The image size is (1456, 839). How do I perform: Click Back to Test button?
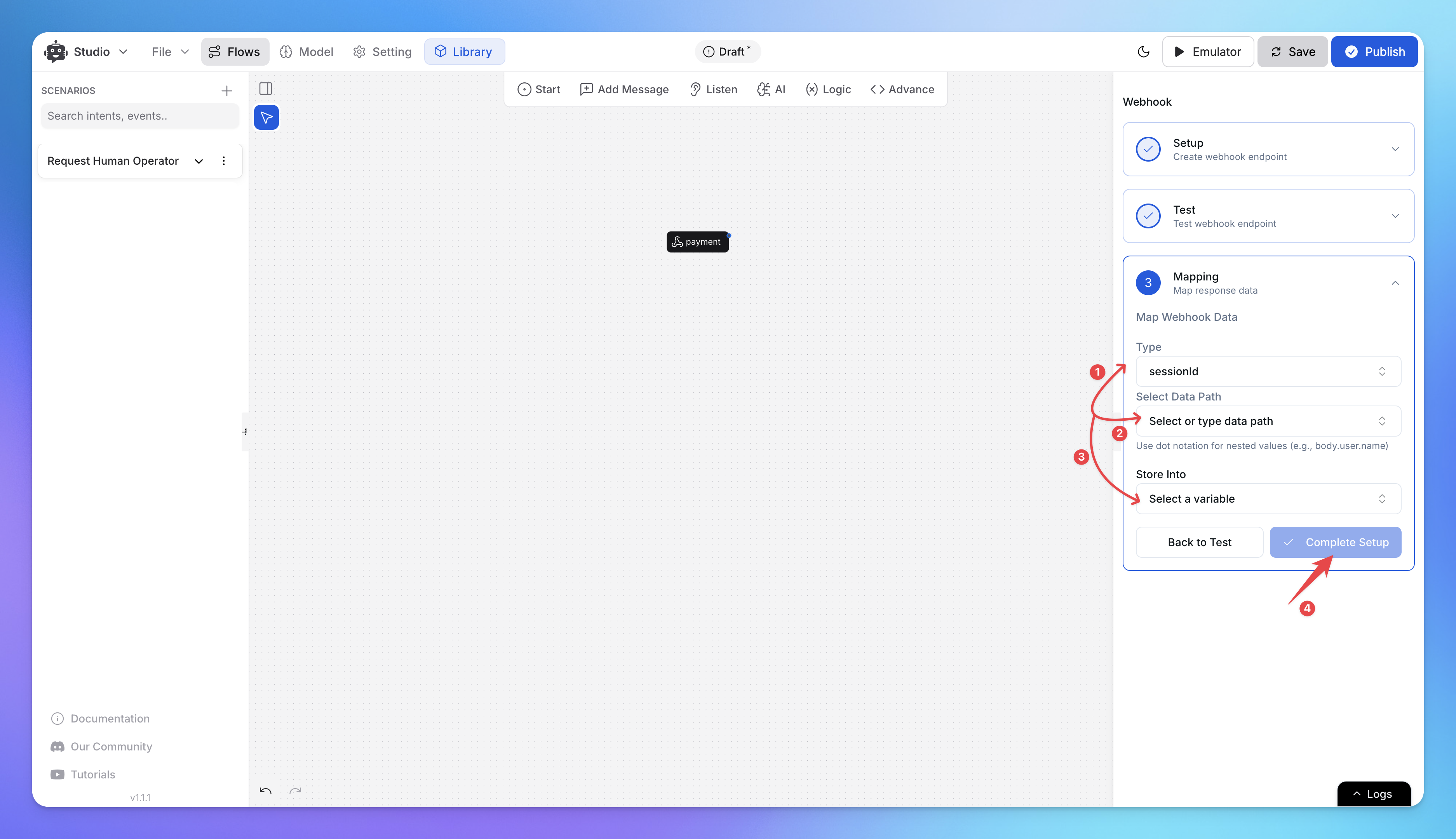tap(1199, 542)
